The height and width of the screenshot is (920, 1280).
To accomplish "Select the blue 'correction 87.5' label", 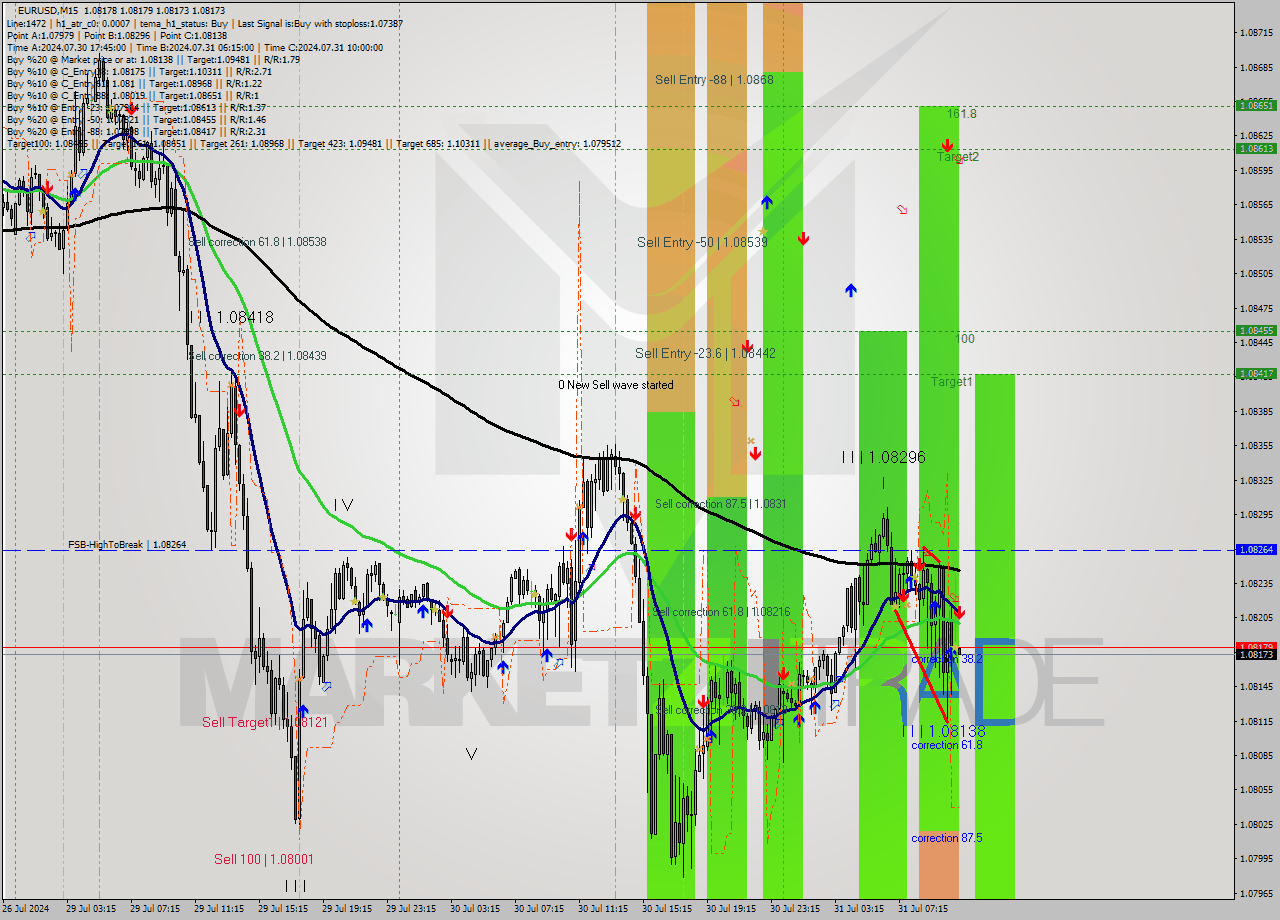I will coord(947,838).
